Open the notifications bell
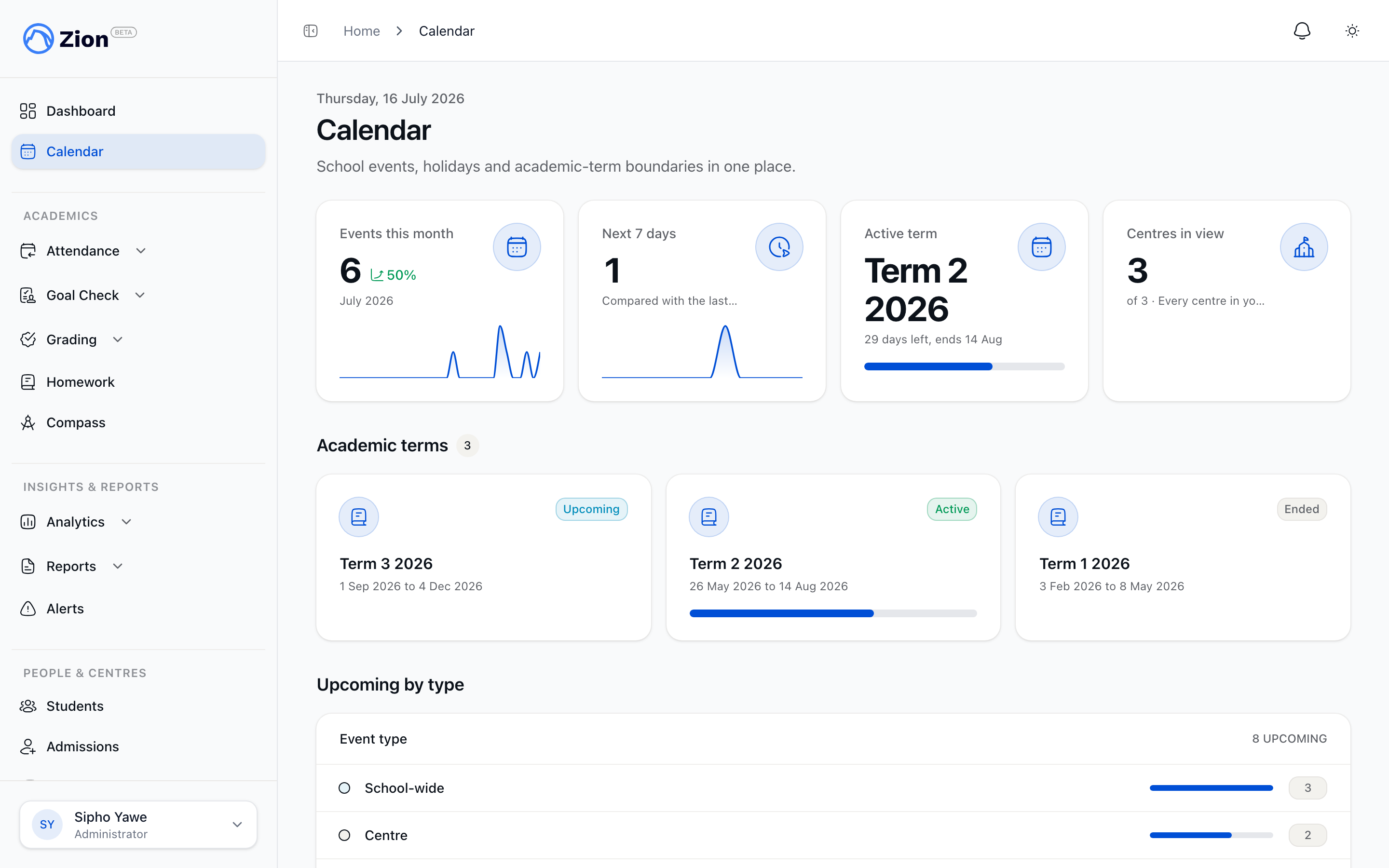Image resolution: width=1389 pixels, height=868 pixels. click(1302, 31)
